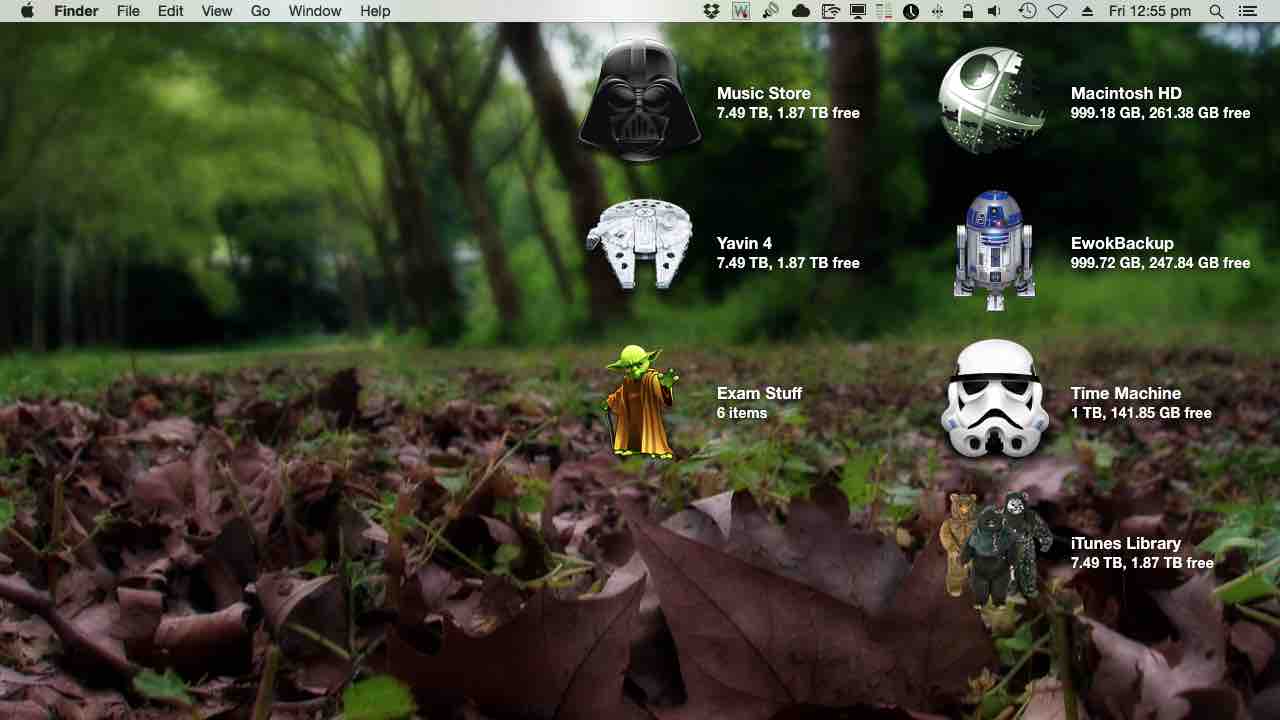The height and width of the screenshot is (720, 1280).
Task: Click the Exam Stuff label
Action: [x=759, y=393]
